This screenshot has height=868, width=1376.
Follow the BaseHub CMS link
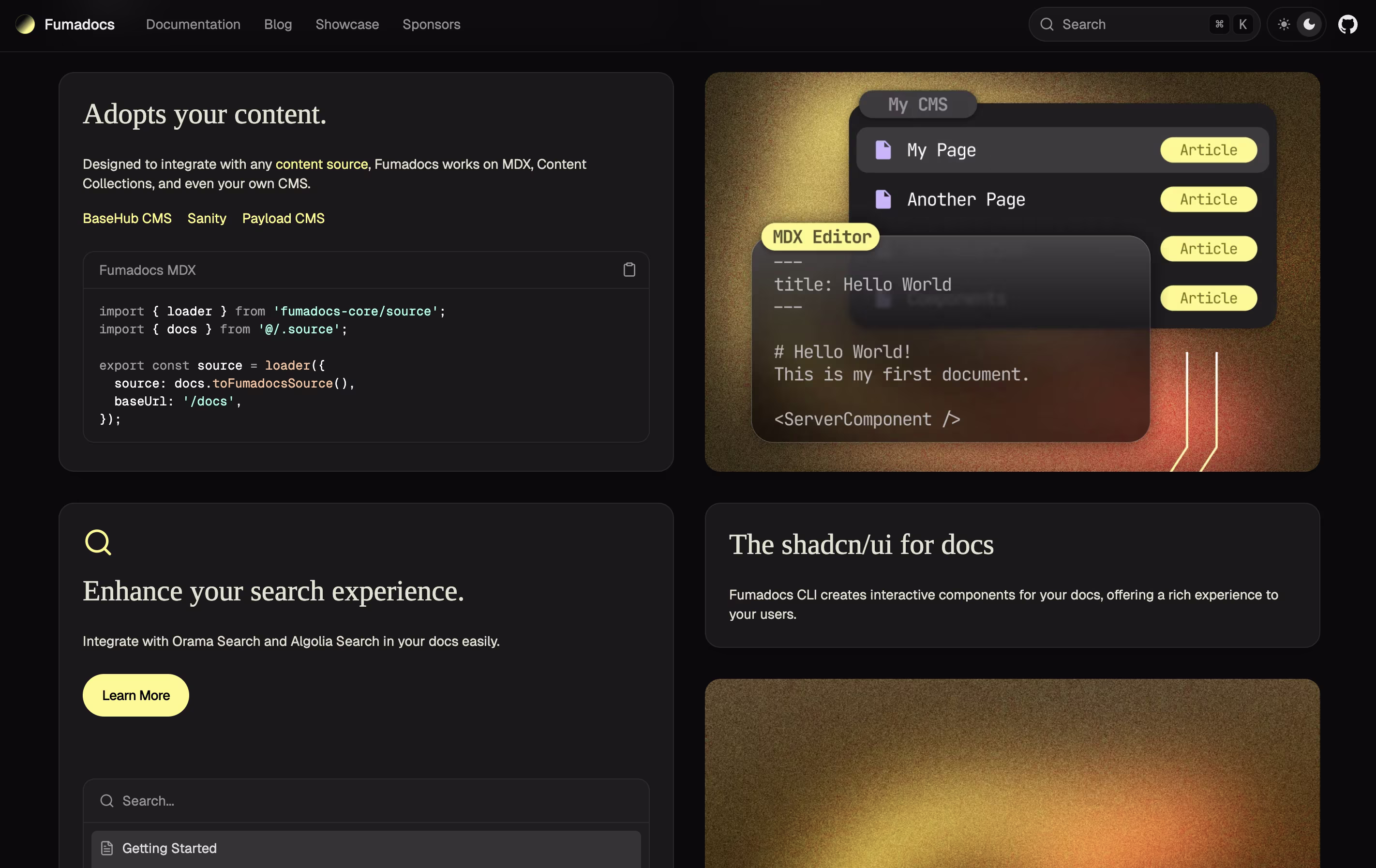coord(127,218)
